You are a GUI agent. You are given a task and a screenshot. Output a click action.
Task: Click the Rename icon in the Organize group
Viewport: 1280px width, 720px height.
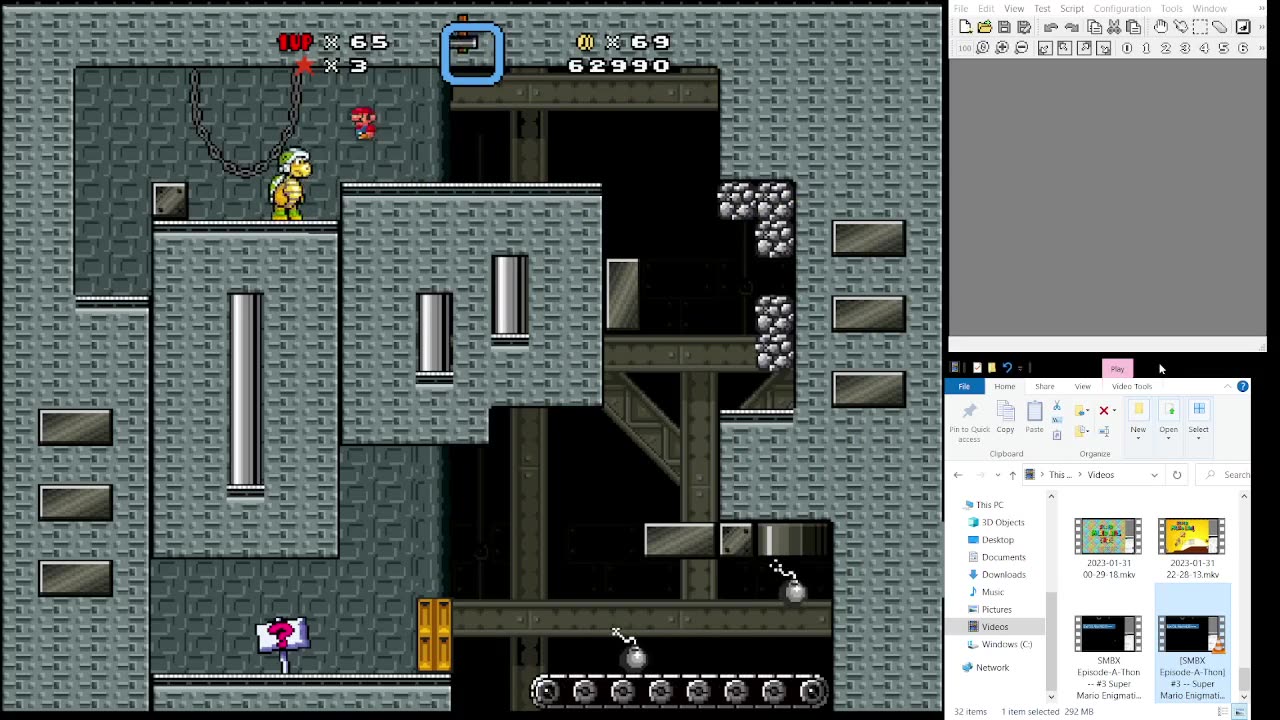[1104, 431]
